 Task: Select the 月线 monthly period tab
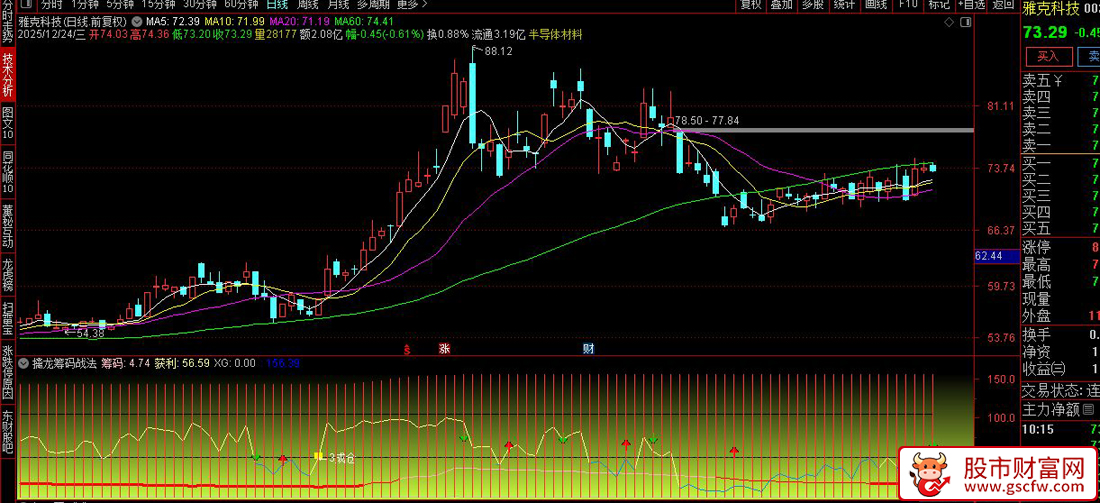click(x=339, y=4)
